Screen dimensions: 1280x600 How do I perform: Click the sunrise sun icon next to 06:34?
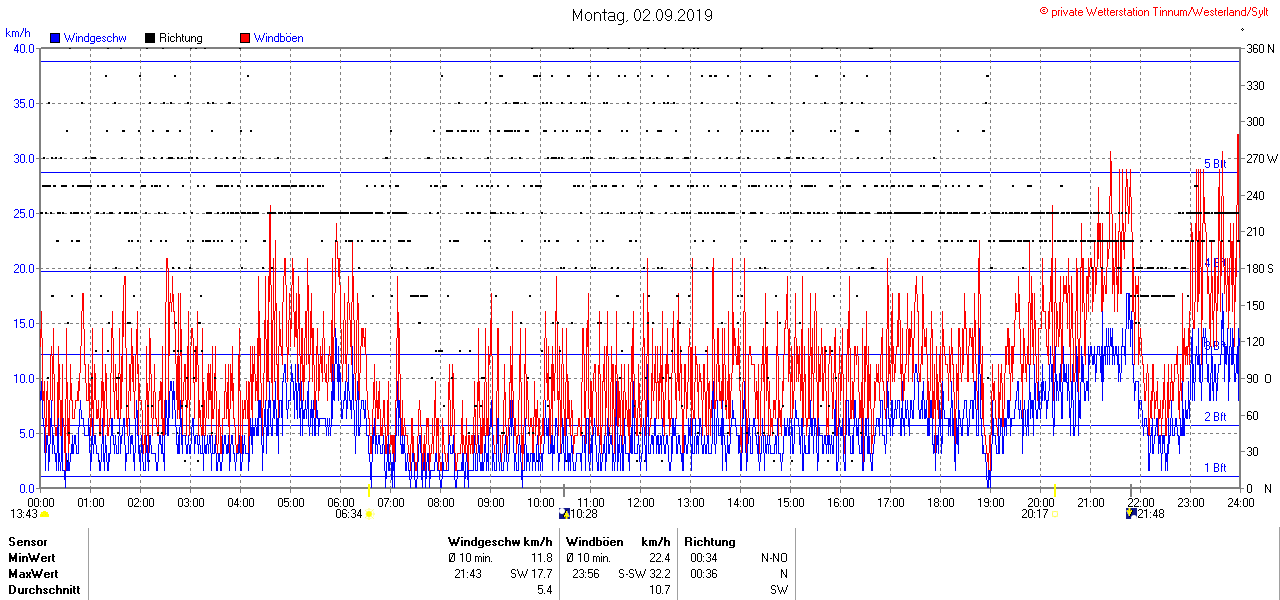pyautogui.click(x=369, y=514)
